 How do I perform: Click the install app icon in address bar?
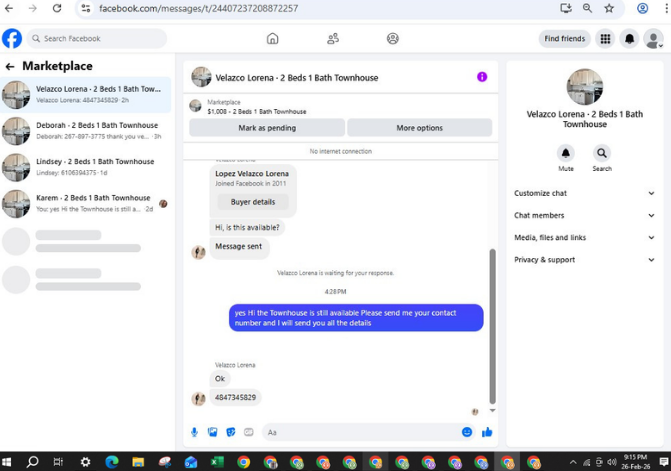(566, 8)
